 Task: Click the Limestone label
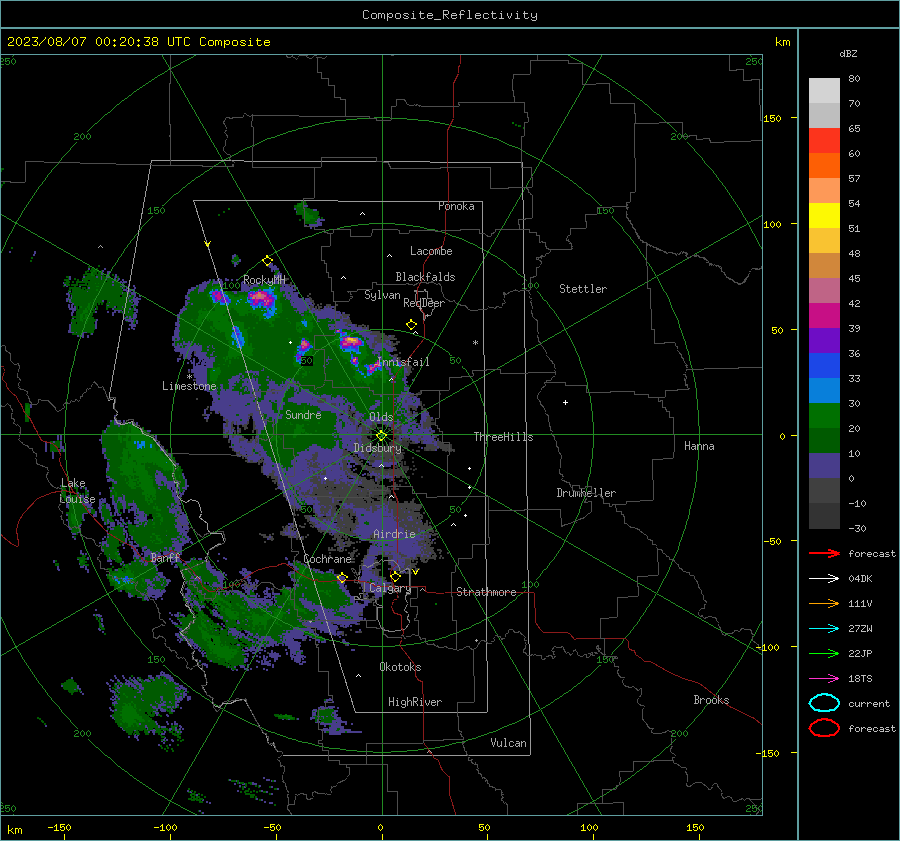tap(189, 386)
